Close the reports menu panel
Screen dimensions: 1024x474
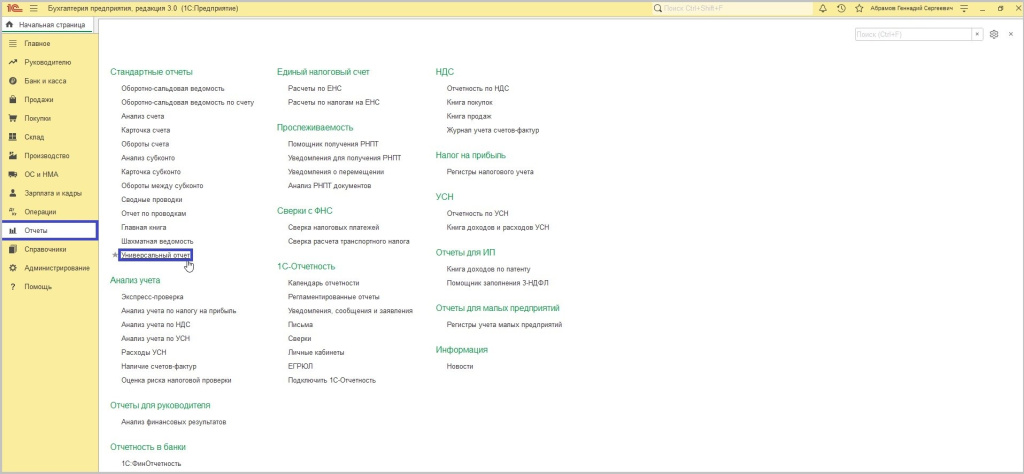coord(1010,34)
